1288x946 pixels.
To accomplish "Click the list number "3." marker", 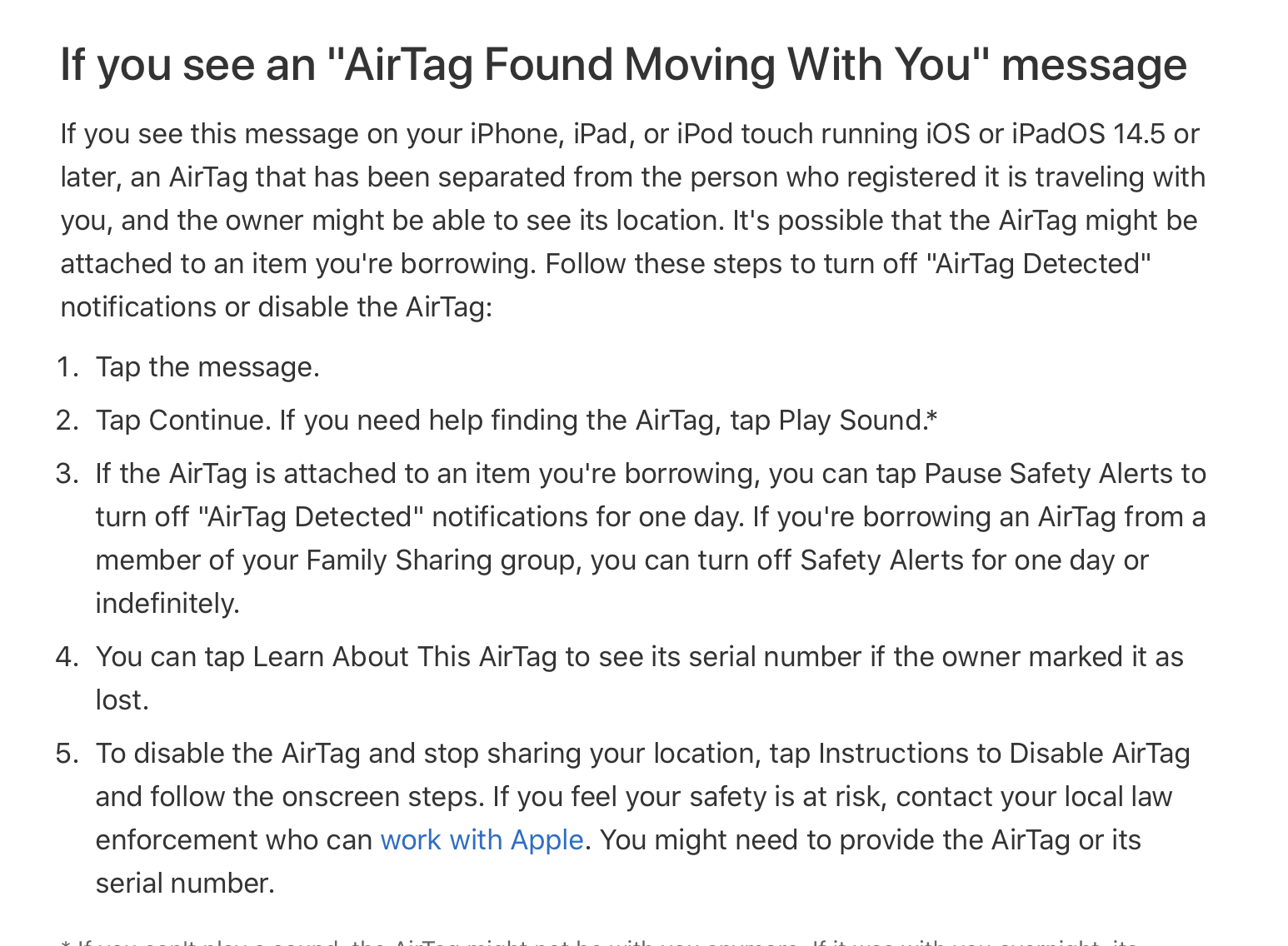I will pyautogui.click(x=67, y=474).
